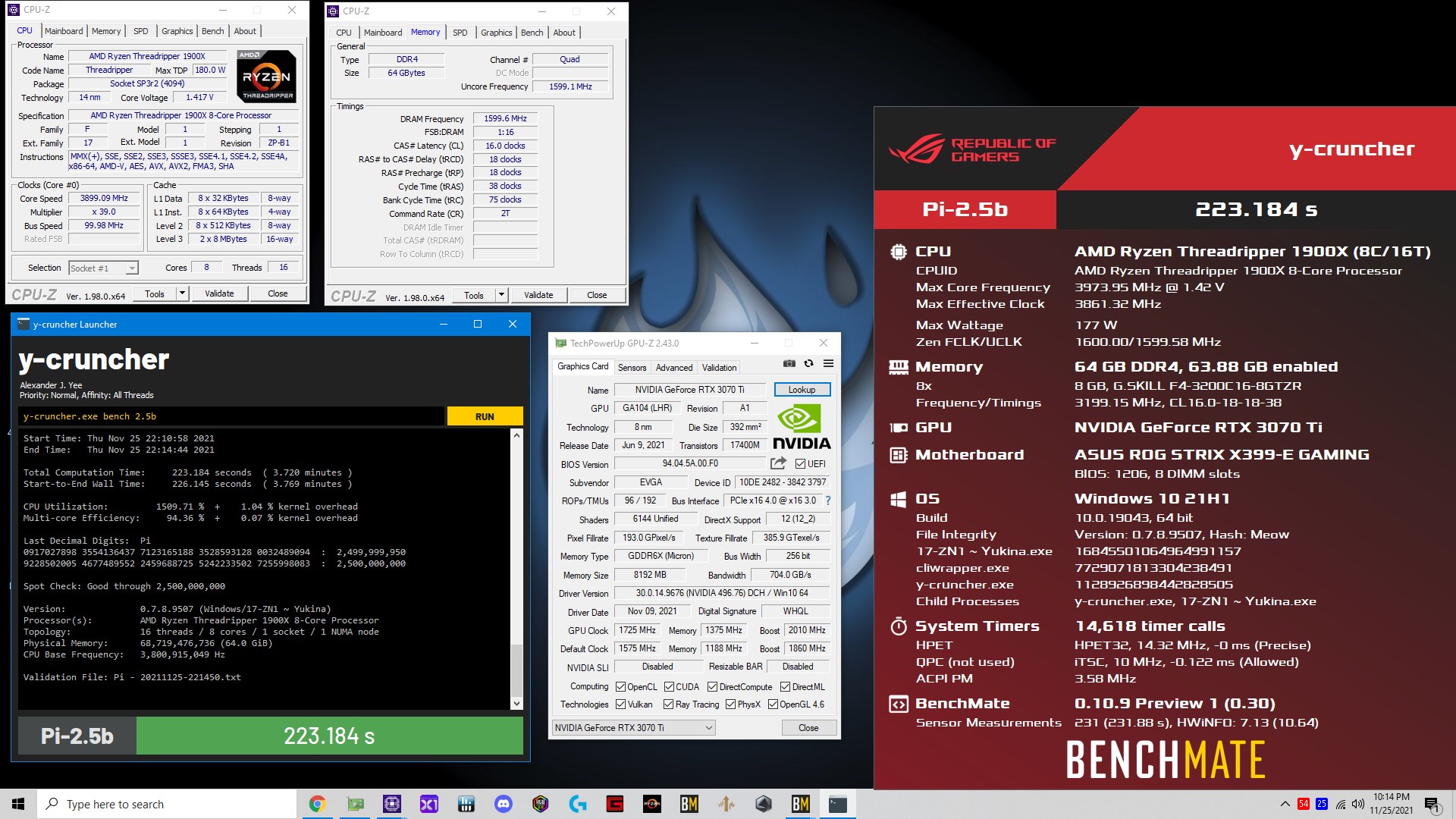
Task: Open the CPU-Z purple chip taskbar icon
Action: pyautogui.click(x=392, y=804)
